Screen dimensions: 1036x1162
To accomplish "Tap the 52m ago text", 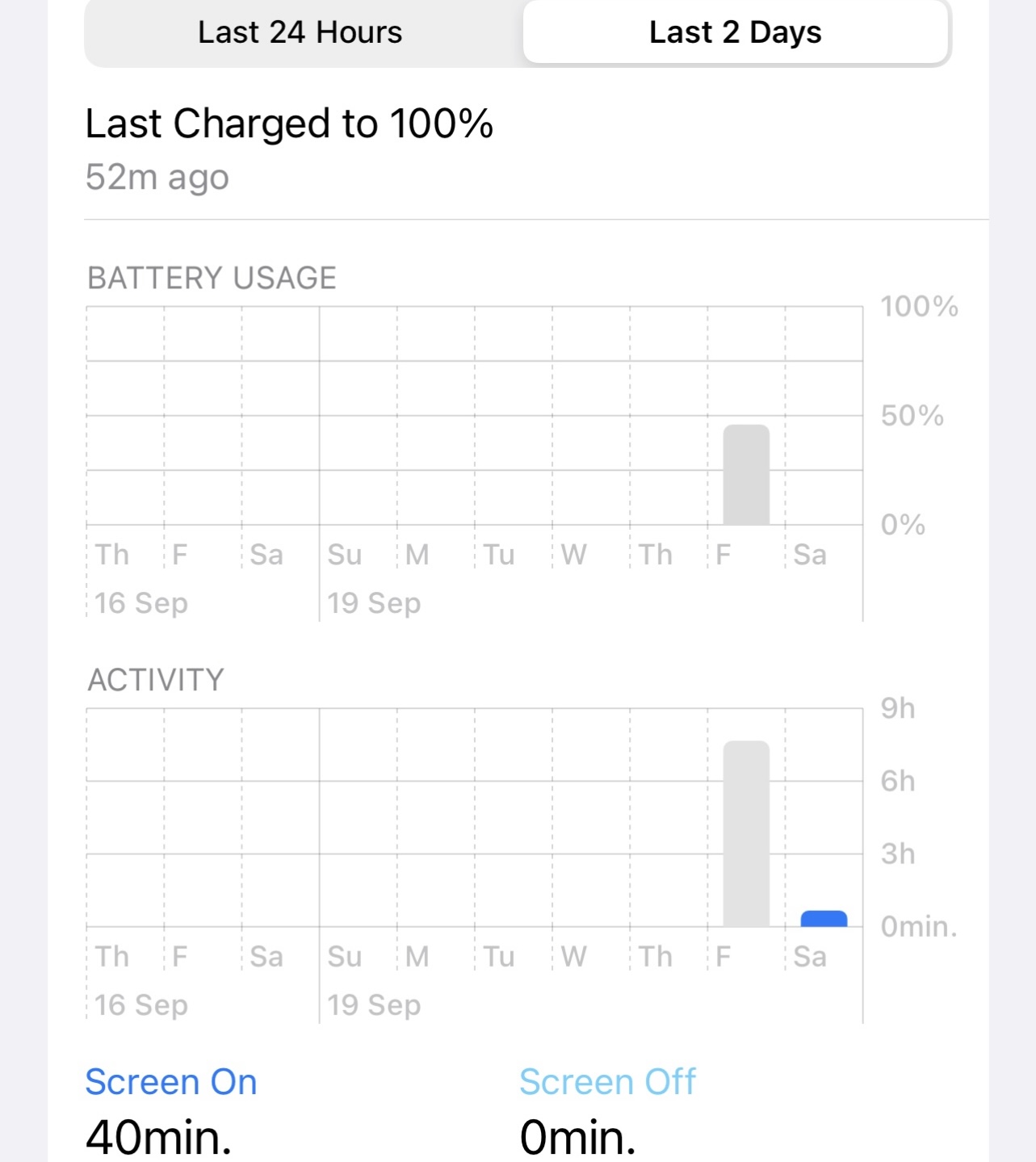I will tap(157, 177).
